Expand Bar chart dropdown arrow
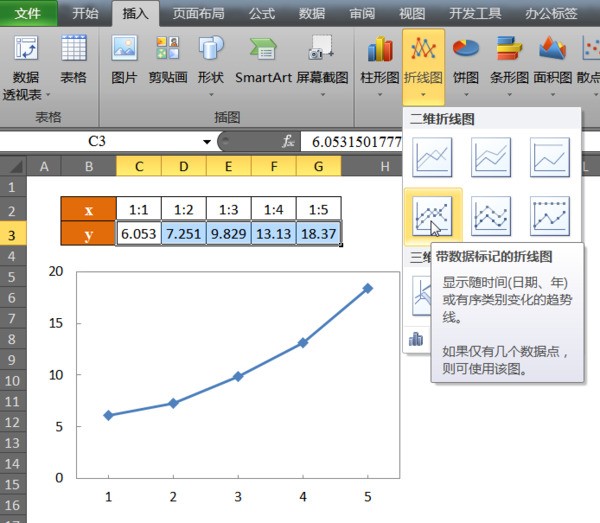Image resolution: width=600 pixels, height=523 pixels. coord(509,94)
